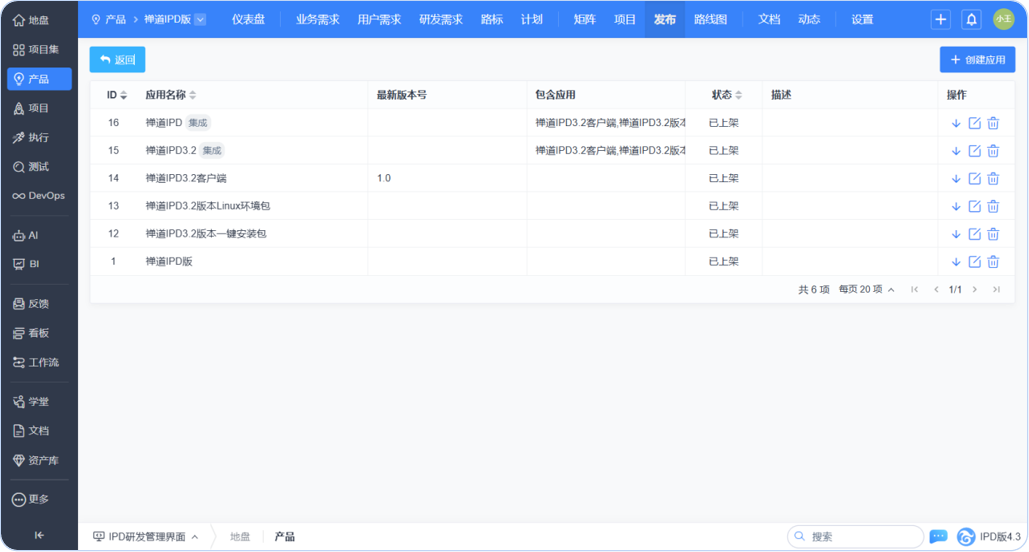
Task: Collapse the left sidebar menu
Action: pyautogui.click(x=39, y=535)
